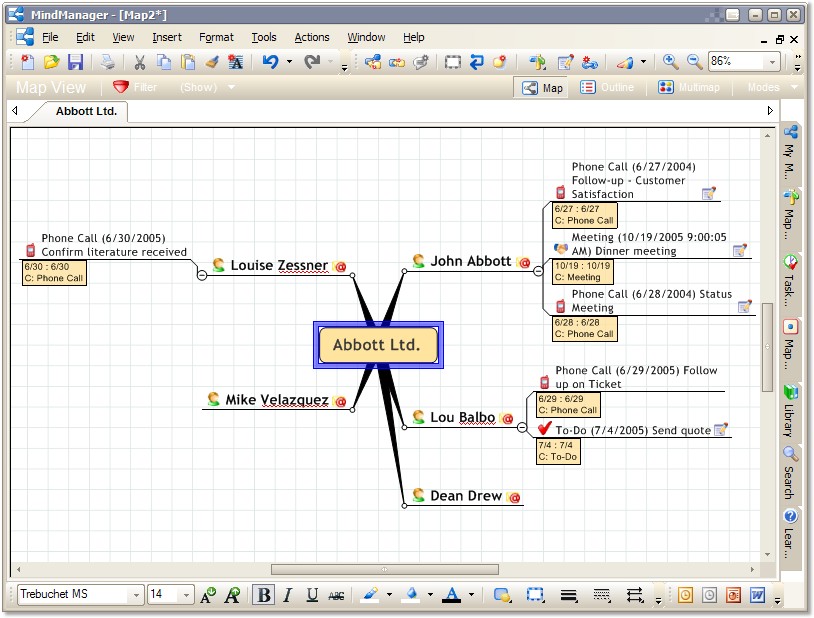This screenshot has height=618, width=814.
Task: Toggle the Filter button in Map View bar
Action: pos(135,87)
